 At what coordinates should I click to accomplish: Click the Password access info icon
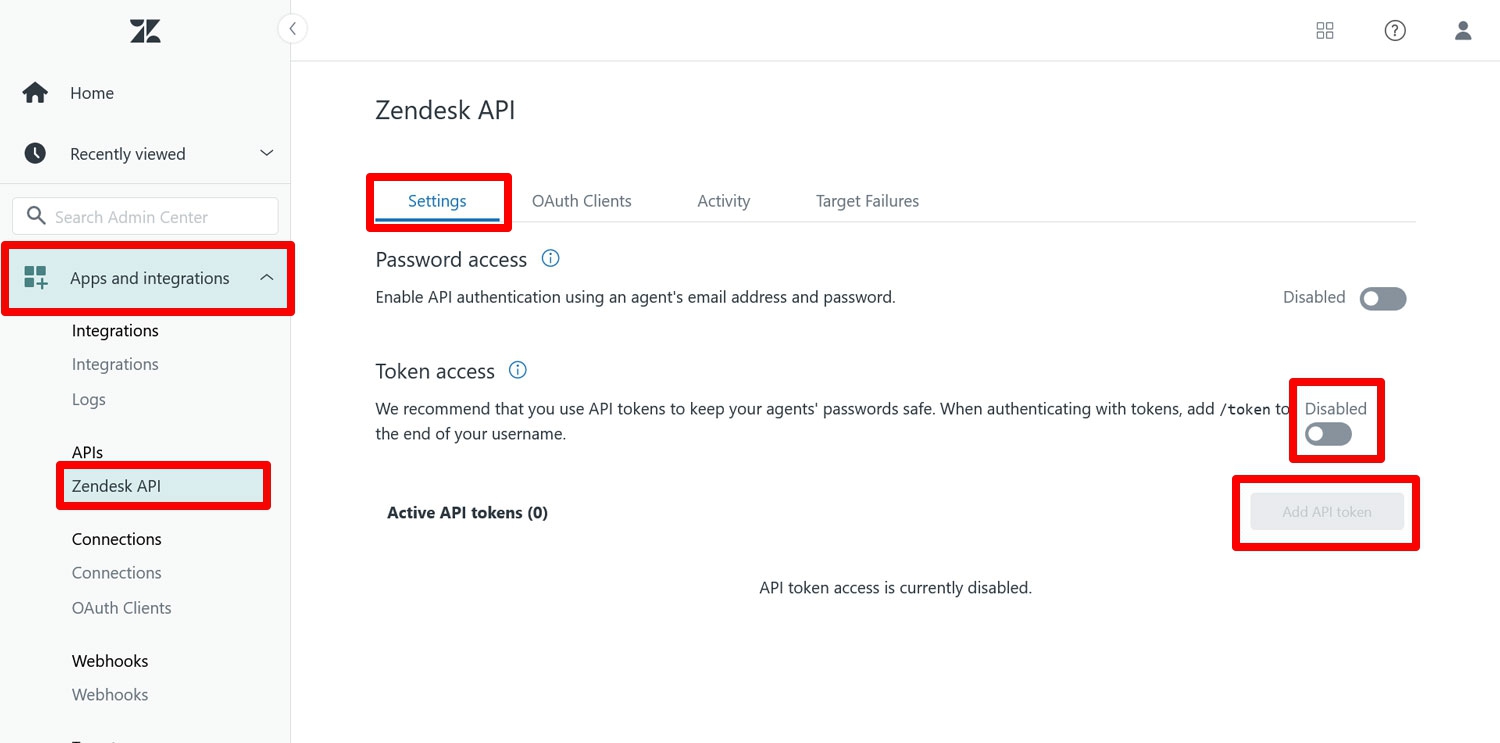550,259
